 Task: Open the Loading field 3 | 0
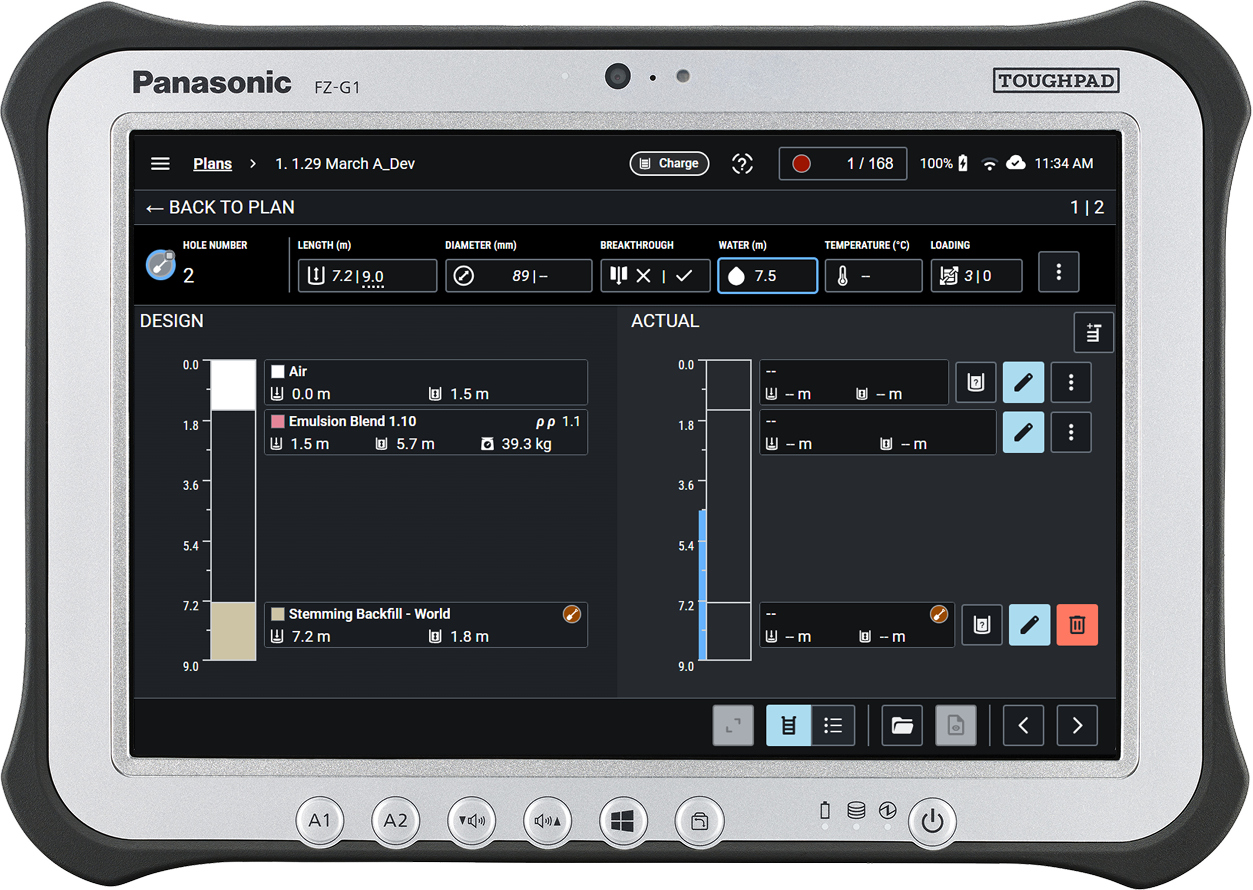[976, 276]
